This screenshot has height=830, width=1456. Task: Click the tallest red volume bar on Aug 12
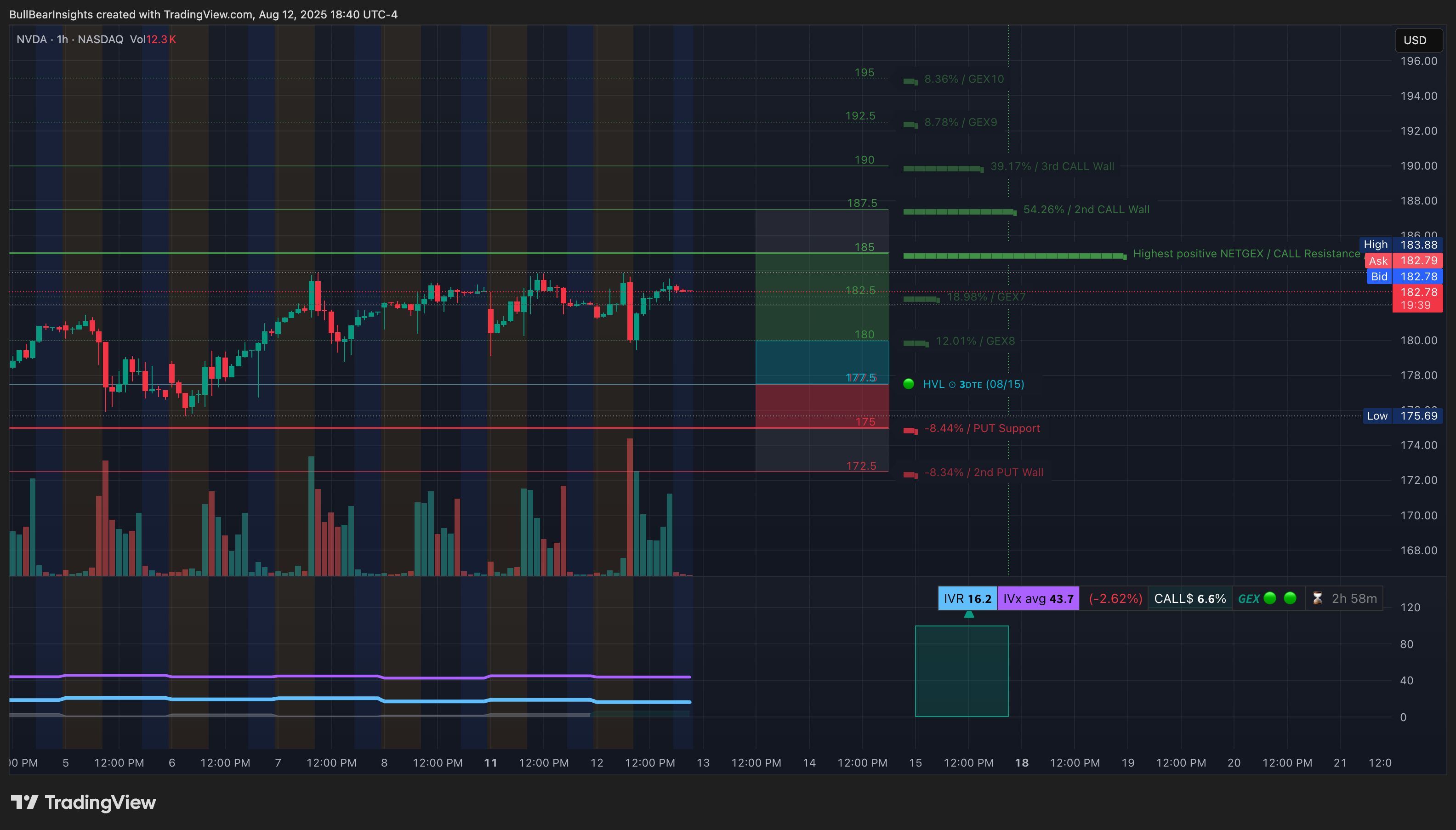coord(629,507)
